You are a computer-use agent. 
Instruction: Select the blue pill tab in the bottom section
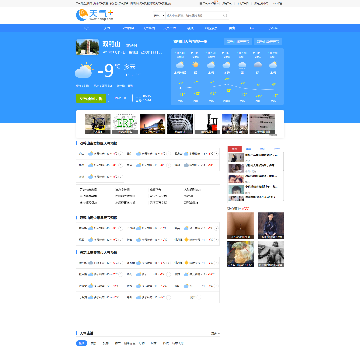(x=81, y=343)
